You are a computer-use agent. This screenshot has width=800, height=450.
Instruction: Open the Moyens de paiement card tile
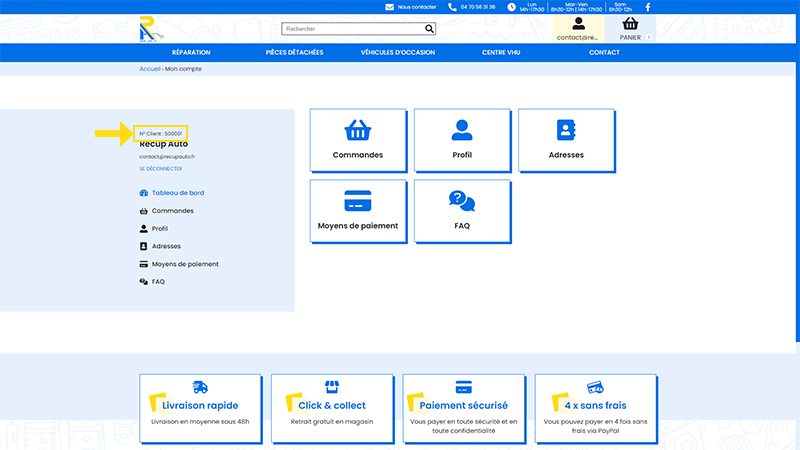tap(358, 211)
